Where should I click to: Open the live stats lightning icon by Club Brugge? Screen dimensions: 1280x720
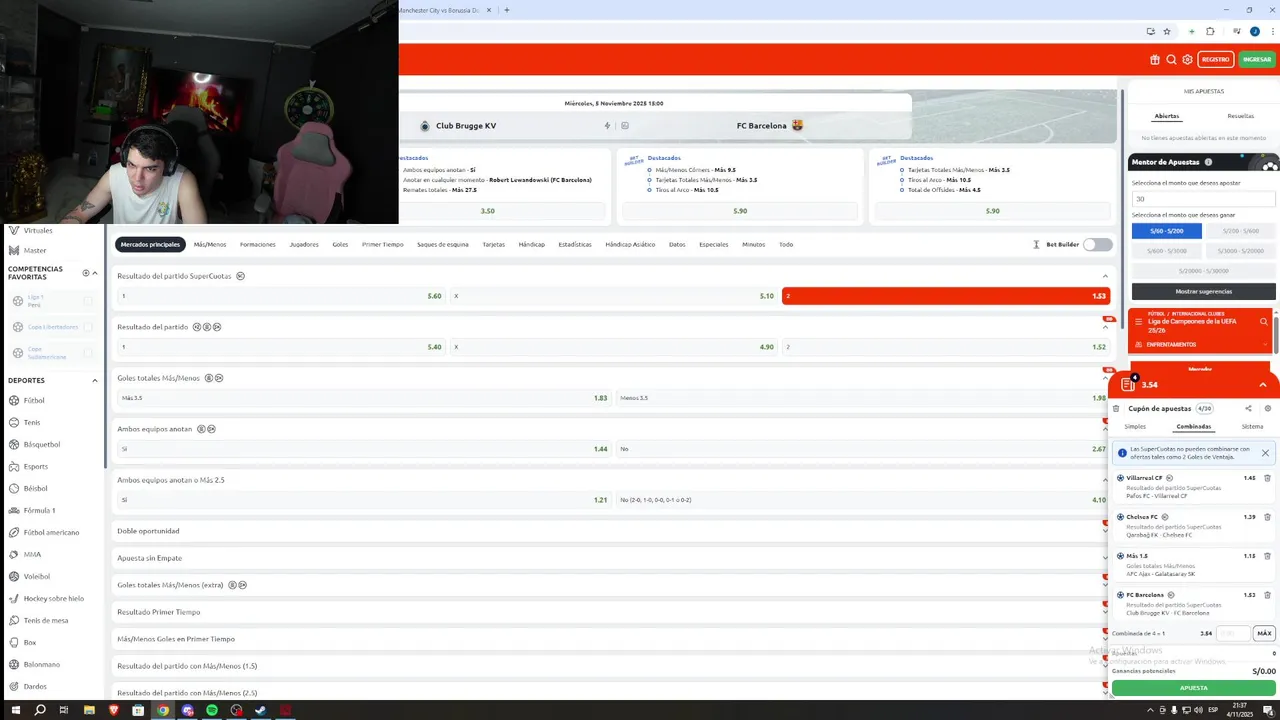(x=607, y=126)
